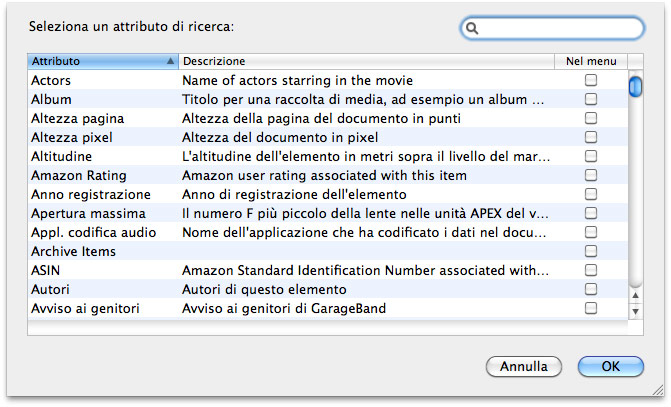Toggle checkbox for Amazon Rating
This screenshot has height=407, width=671.
(x=591, y=175)
